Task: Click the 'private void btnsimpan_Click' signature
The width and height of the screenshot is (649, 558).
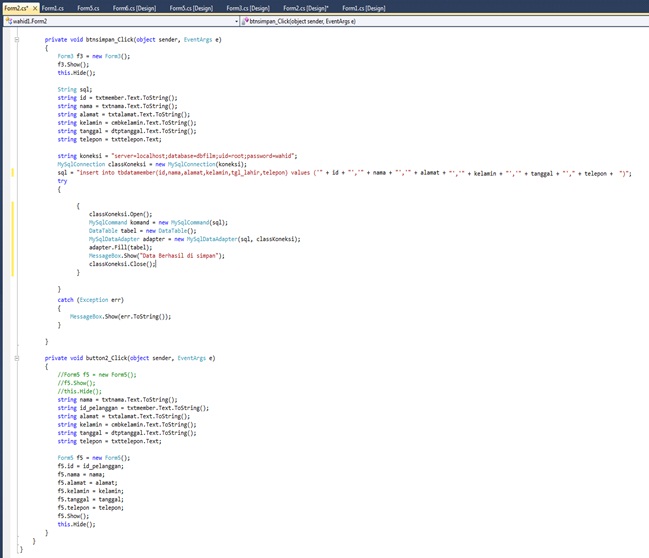Action: point(133,40)
